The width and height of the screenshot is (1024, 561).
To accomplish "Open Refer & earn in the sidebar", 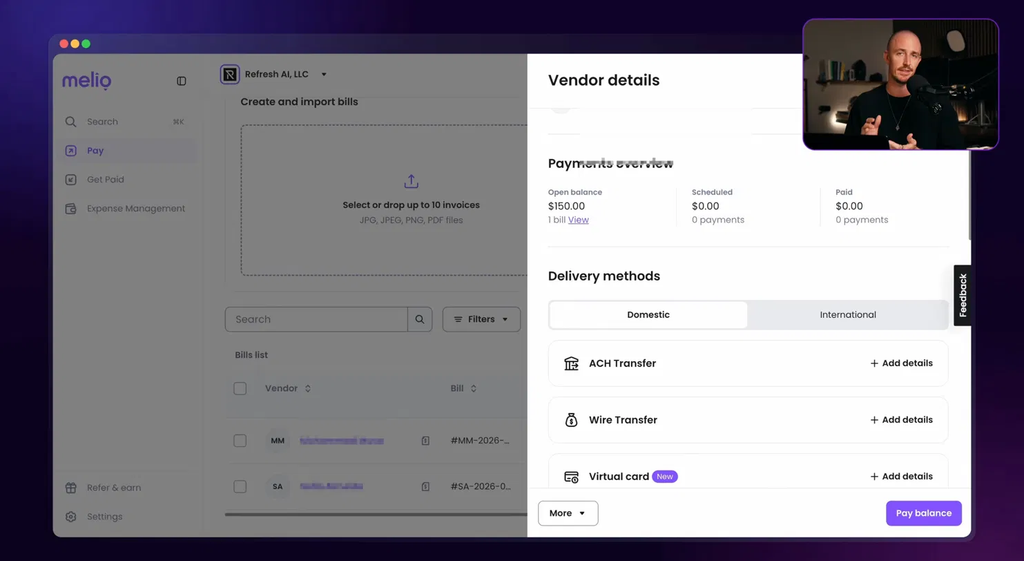I will coord(128,488).
